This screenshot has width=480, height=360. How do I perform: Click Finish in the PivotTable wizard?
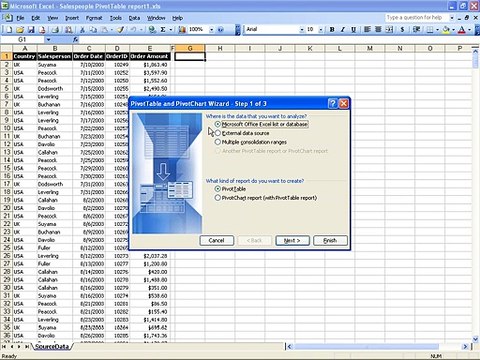(x=330, y=240)
